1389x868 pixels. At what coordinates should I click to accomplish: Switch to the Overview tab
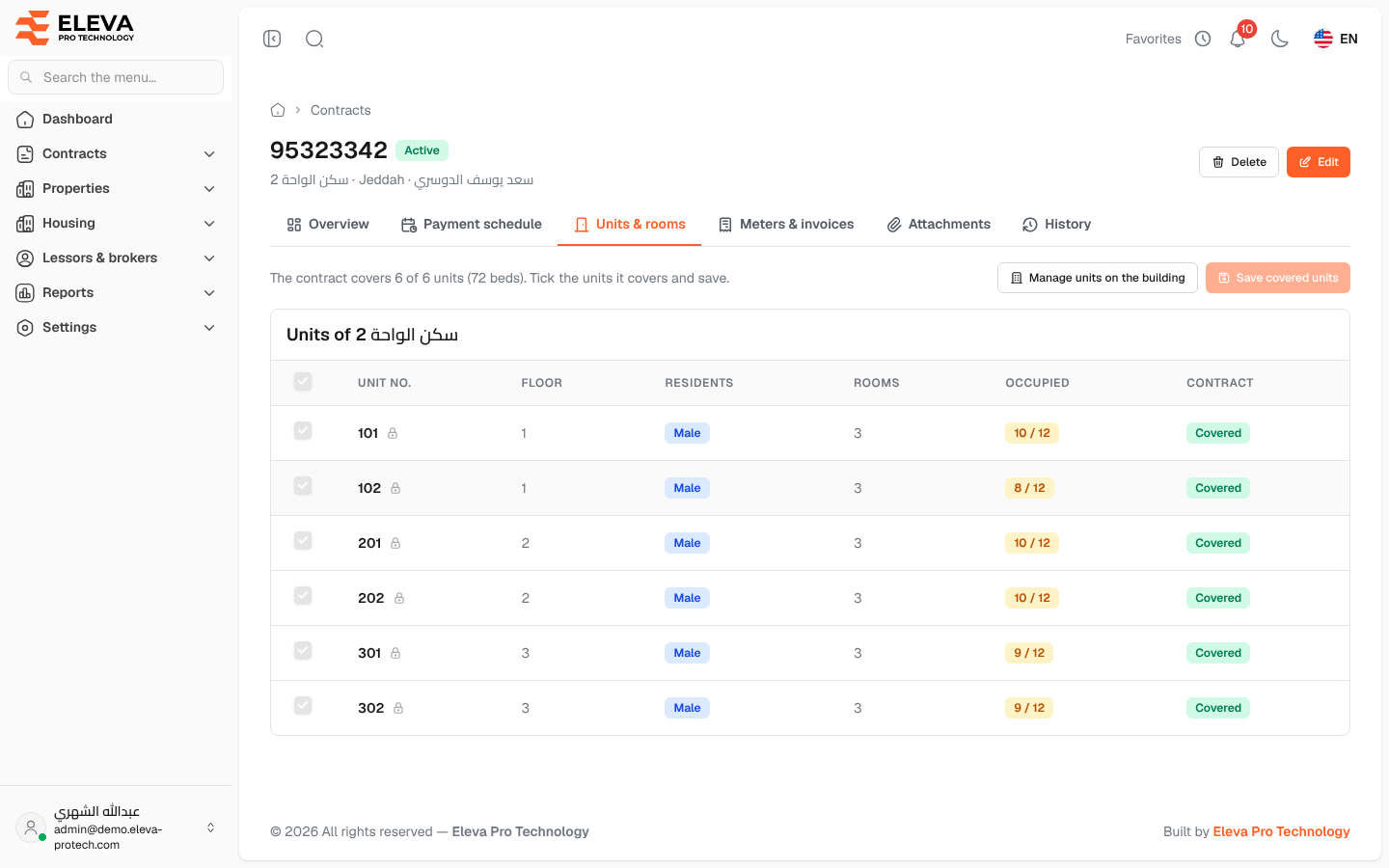[x=328, y=224]
